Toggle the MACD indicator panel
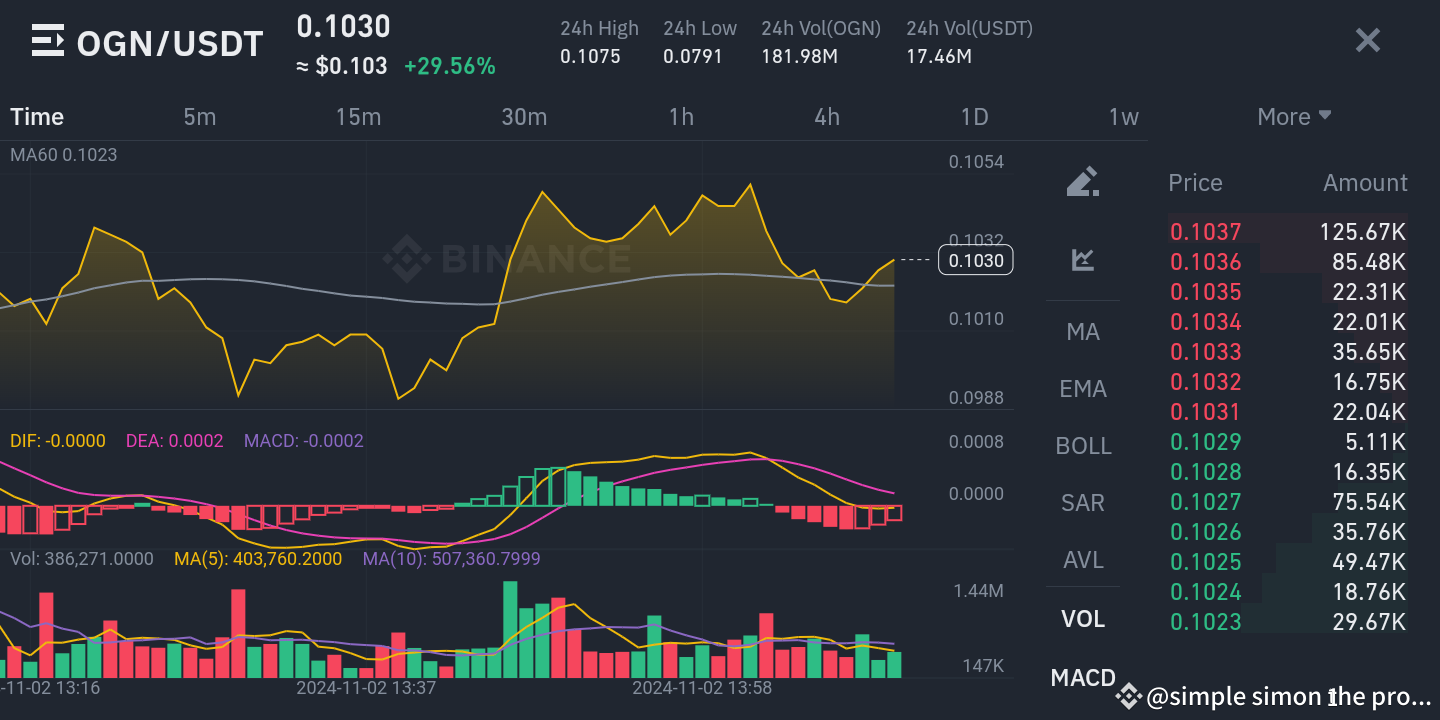Image resolution: width=1440 pixels, height=720 pixels. pyautogui.click(x=1083, y=677)
